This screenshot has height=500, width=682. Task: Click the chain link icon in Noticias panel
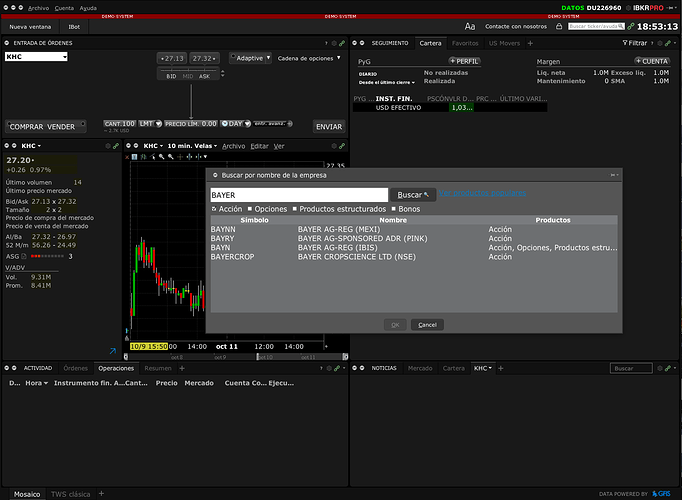[668, 368]
